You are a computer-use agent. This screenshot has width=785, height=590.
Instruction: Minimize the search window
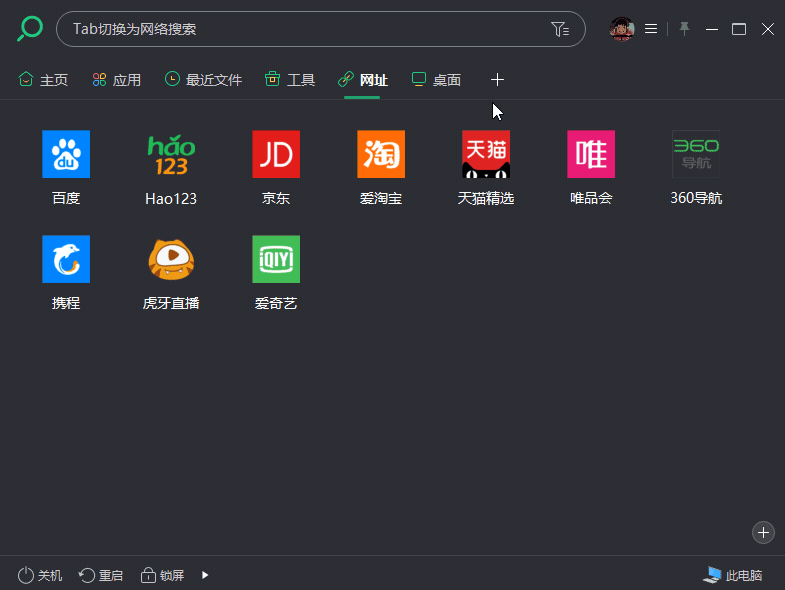coord(712,29)
